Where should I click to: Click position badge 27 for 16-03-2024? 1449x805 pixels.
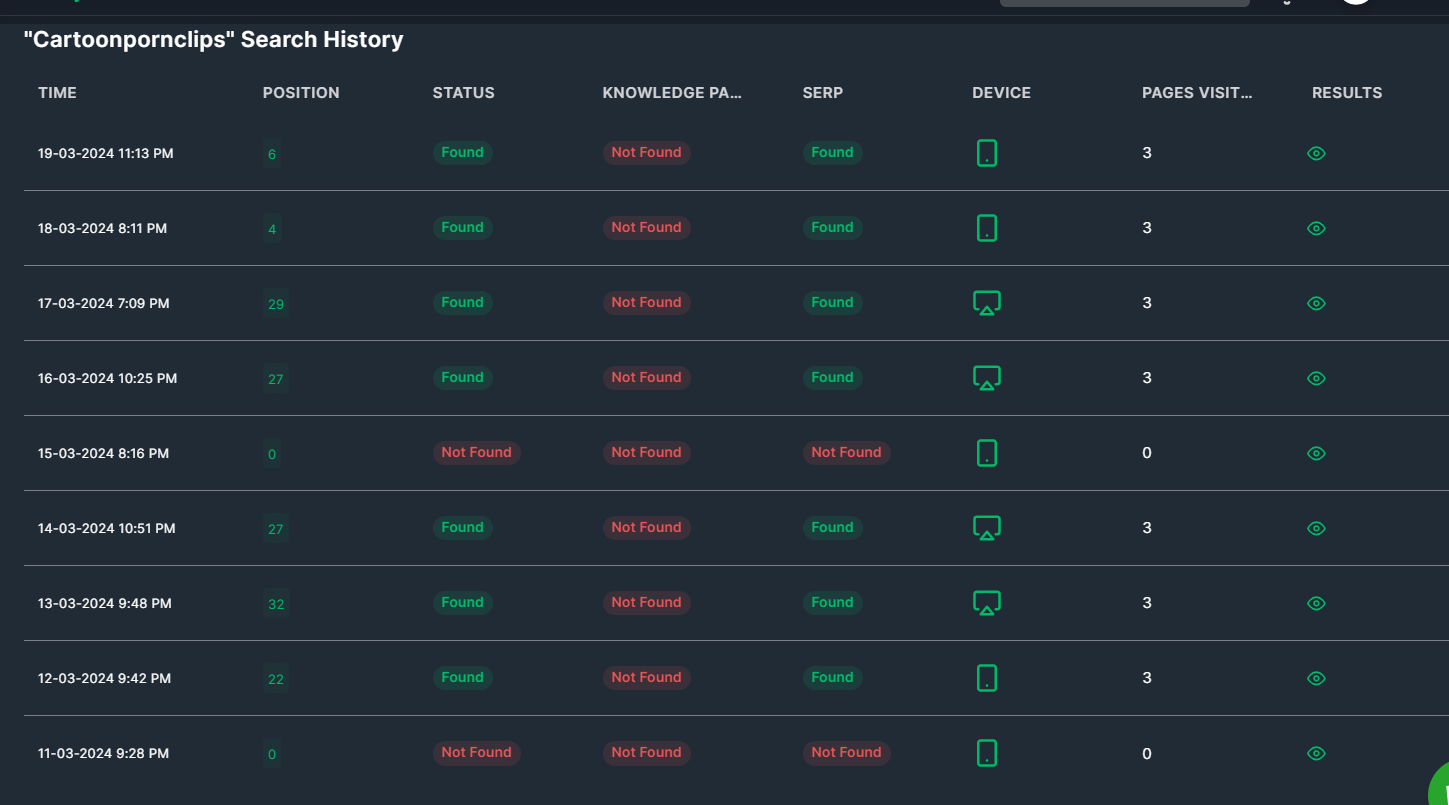[276, 379]
